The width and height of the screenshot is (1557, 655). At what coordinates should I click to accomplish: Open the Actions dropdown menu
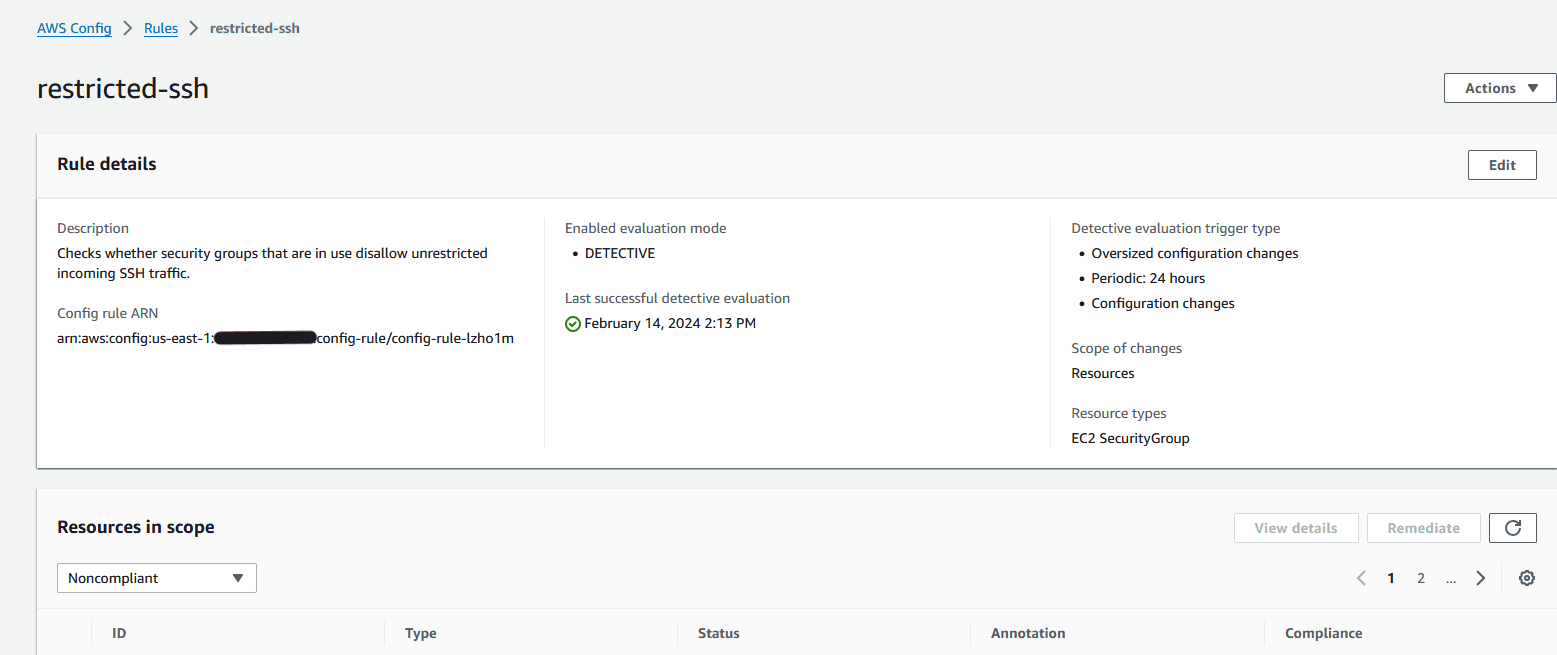pos(1500,88)
